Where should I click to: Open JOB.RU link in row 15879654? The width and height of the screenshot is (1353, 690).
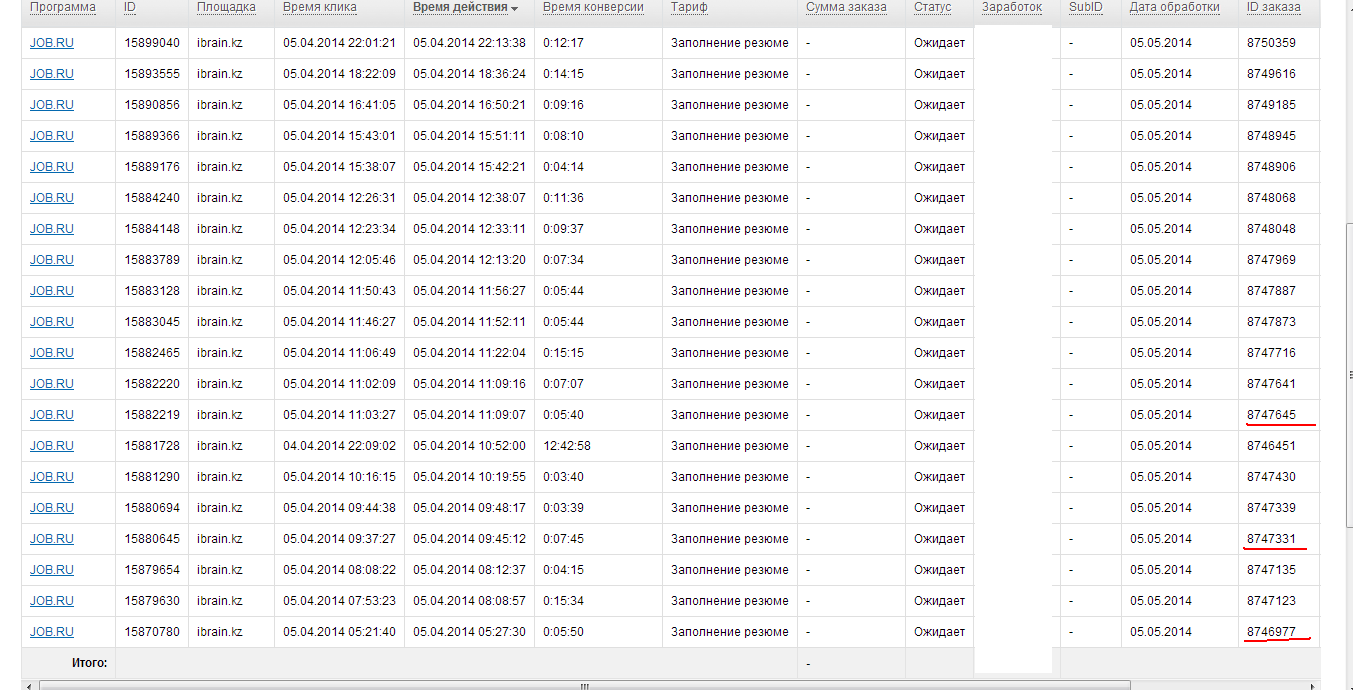(x=52, y=570)
